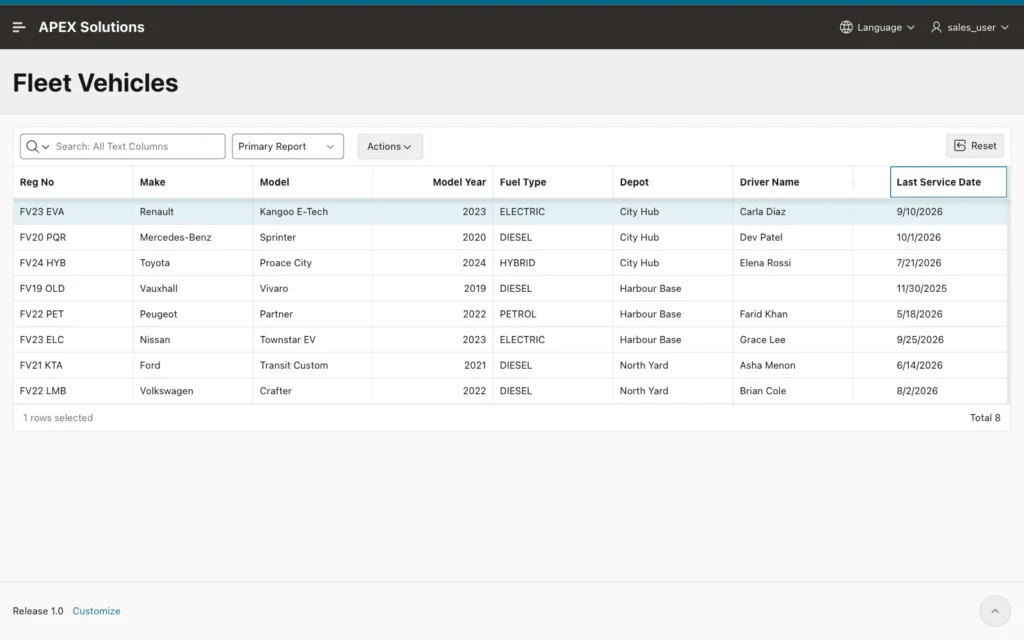Select the FV20 PQR registration cell

click(x=73, y=237)
